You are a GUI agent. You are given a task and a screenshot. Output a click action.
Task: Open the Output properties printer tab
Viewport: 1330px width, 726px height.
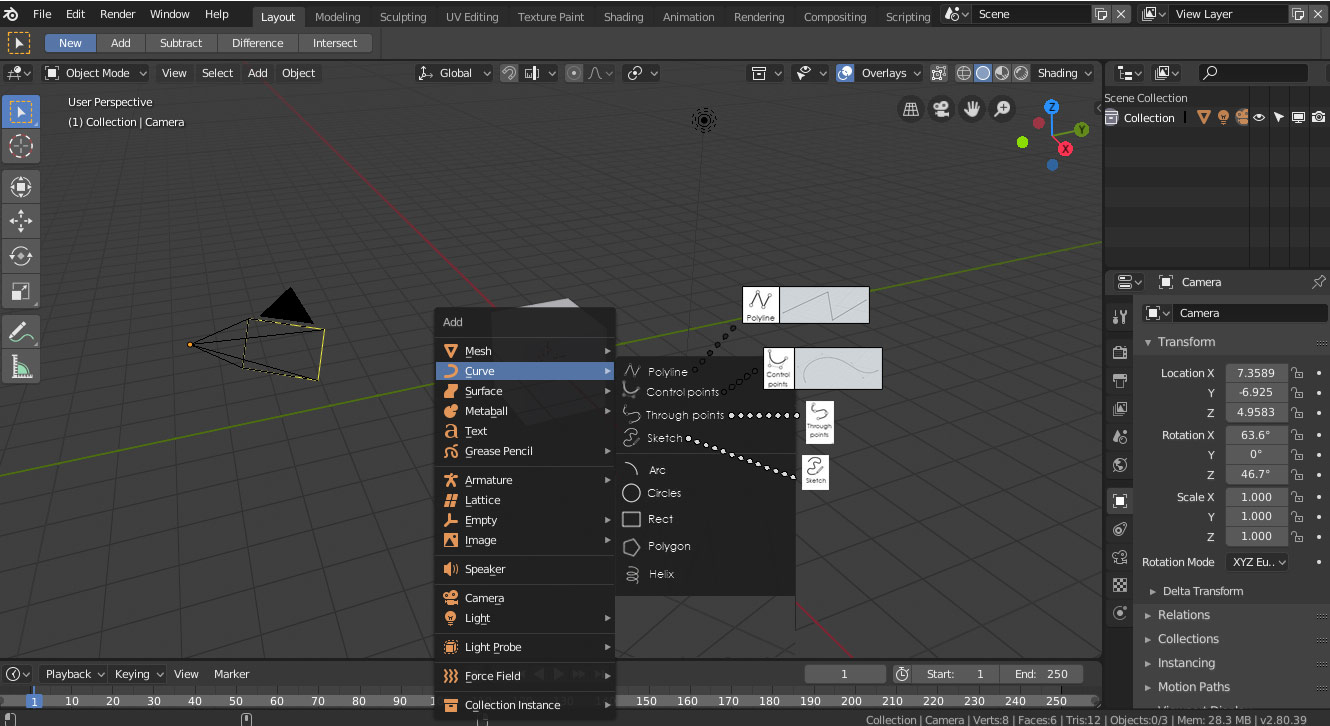point(1120,381)
